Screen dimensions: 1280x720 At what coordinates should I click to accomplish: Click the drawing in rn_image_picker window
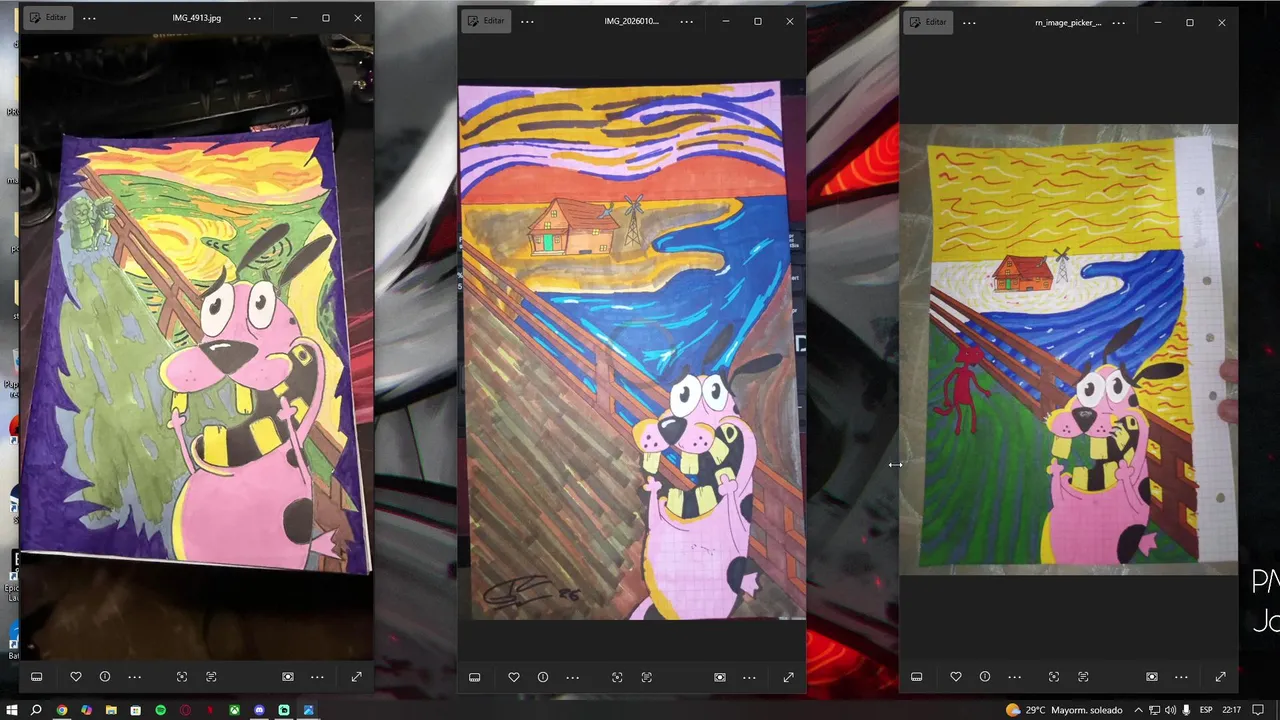(x=1068, y=349)
